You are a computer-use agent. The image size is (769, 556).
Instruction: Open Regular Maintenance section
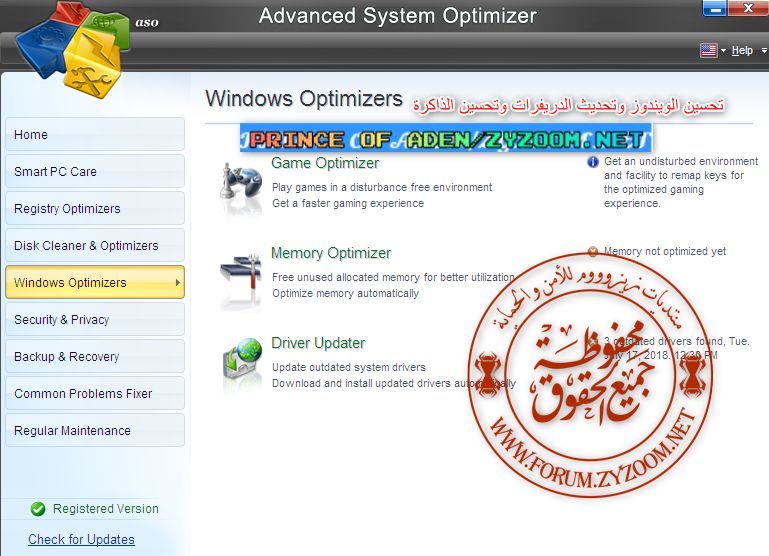[95, 430]
